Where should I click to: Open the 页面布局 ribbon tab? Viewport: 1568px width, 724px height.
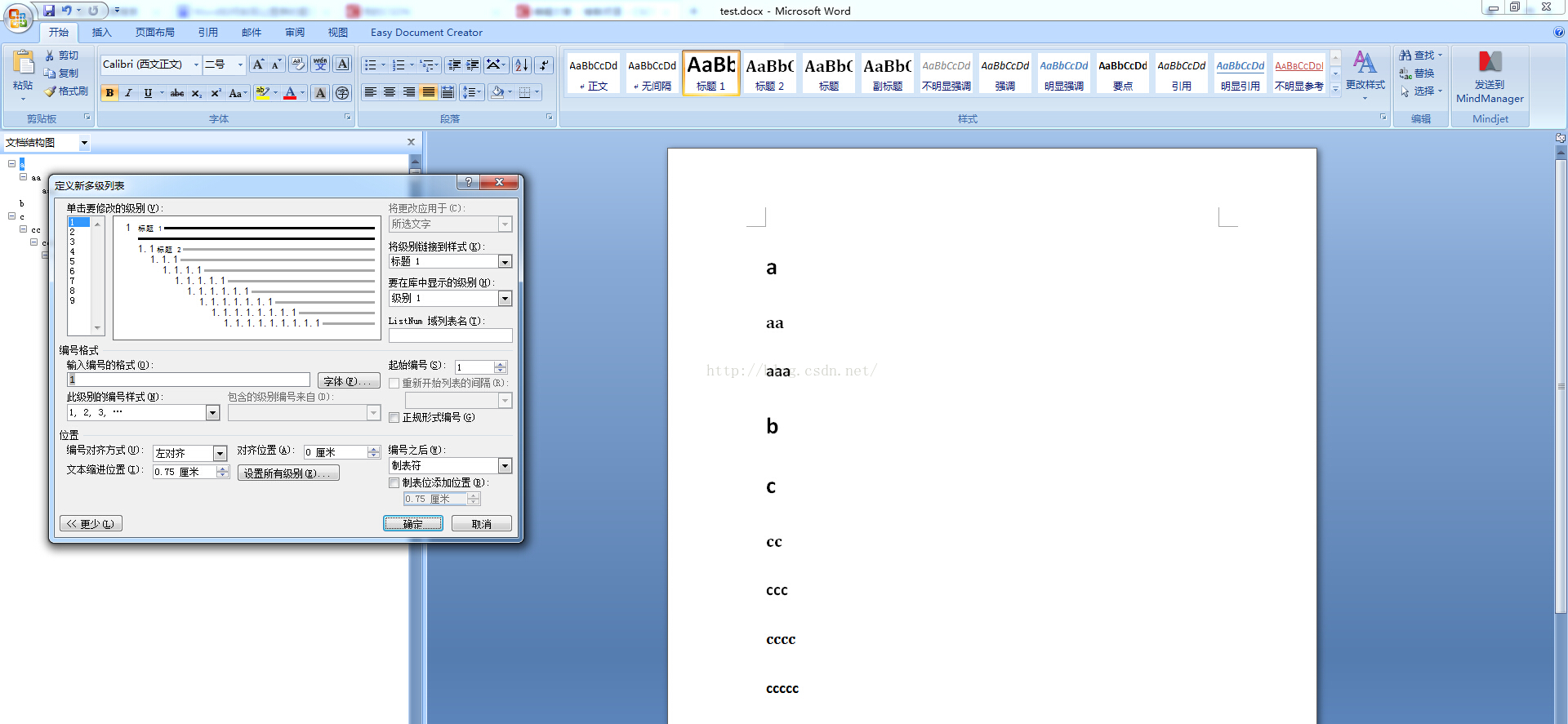click(155, 33)
